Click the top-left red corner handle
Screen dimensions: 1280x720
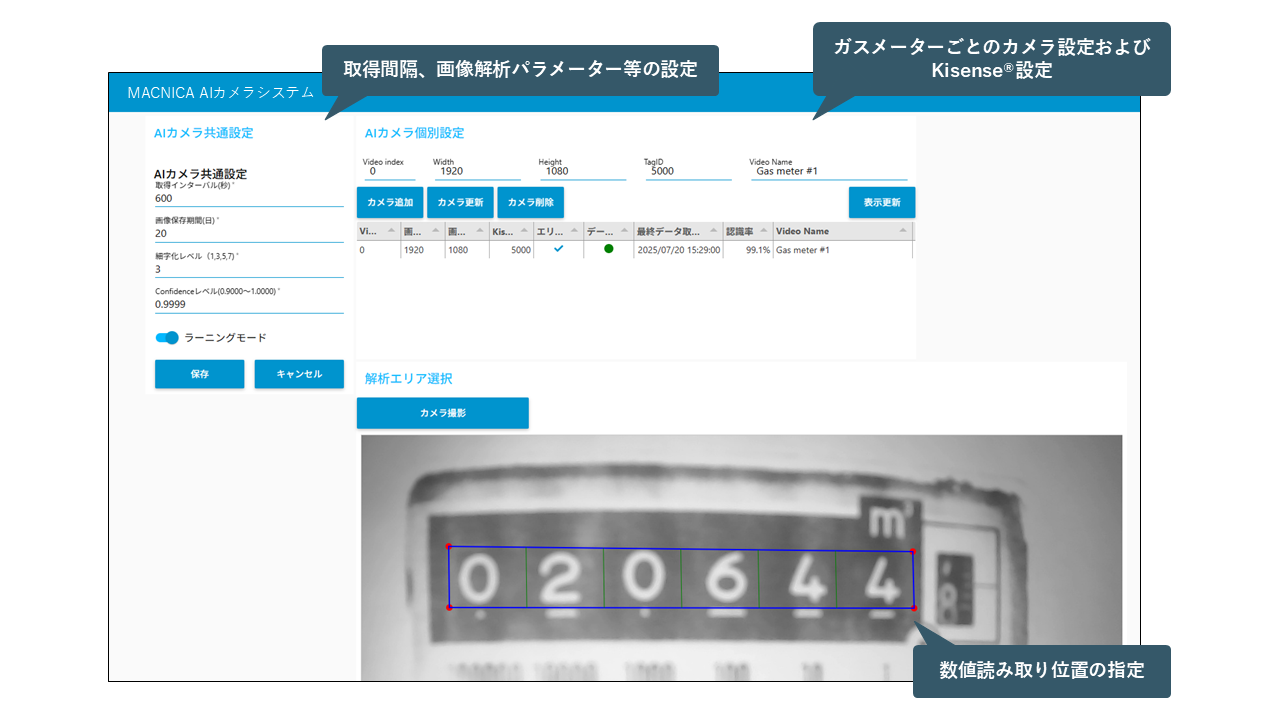click(x=448, y=547)
